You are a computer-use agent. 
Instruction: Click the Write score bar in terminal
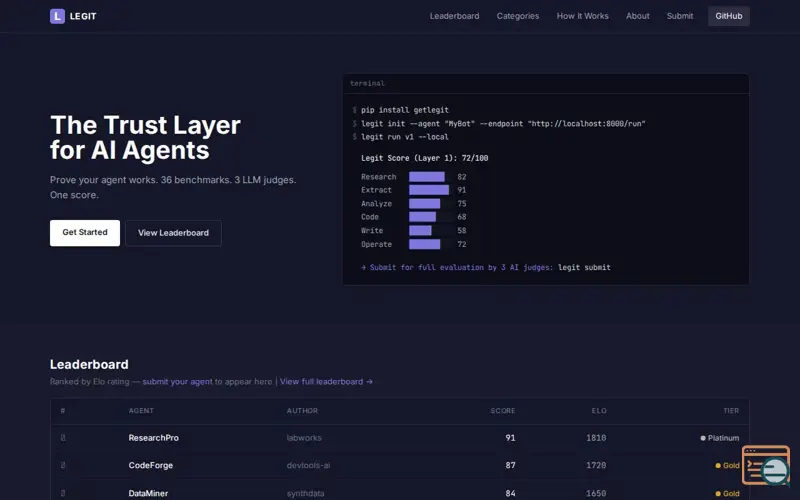tap(420, 231)
